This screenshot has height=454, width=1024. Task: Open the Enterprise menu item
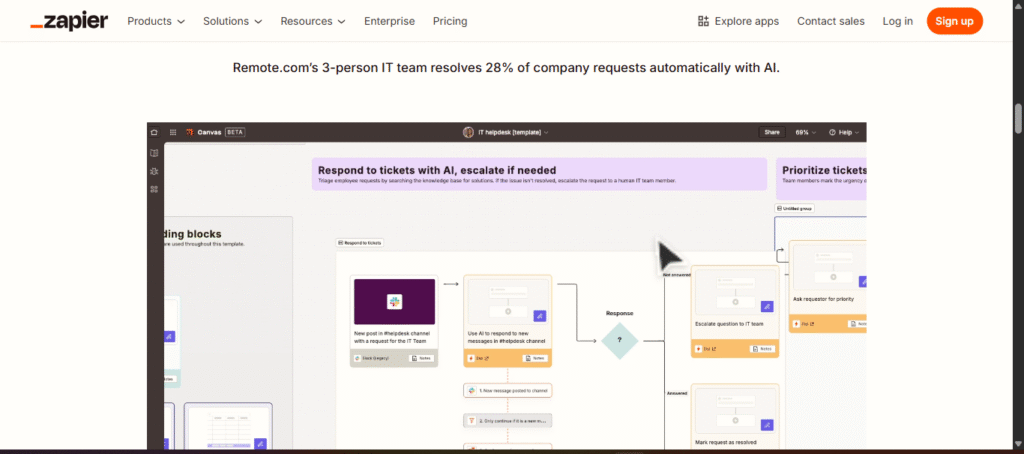[x=389, y=21]
